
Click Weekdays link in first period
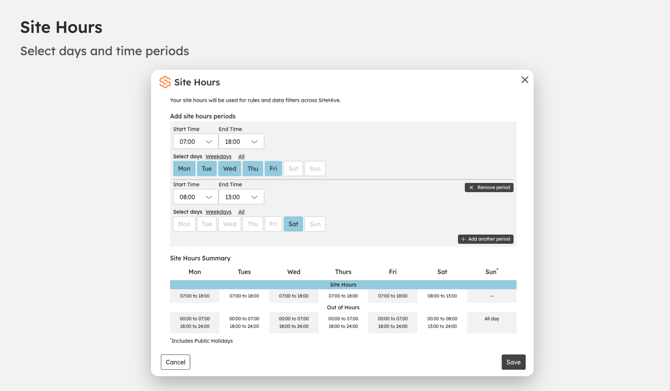[x=218, y=156]
